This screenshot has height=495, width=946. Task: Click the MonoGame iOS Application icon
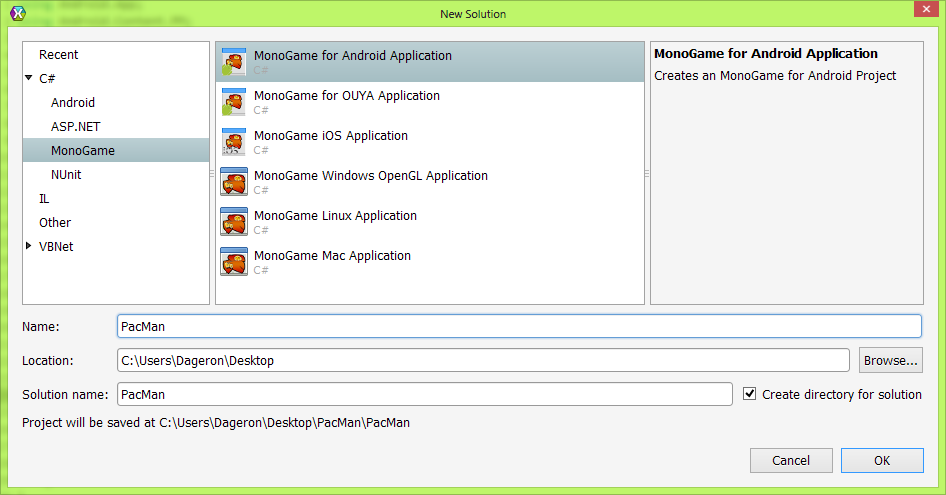pos(234,141)
